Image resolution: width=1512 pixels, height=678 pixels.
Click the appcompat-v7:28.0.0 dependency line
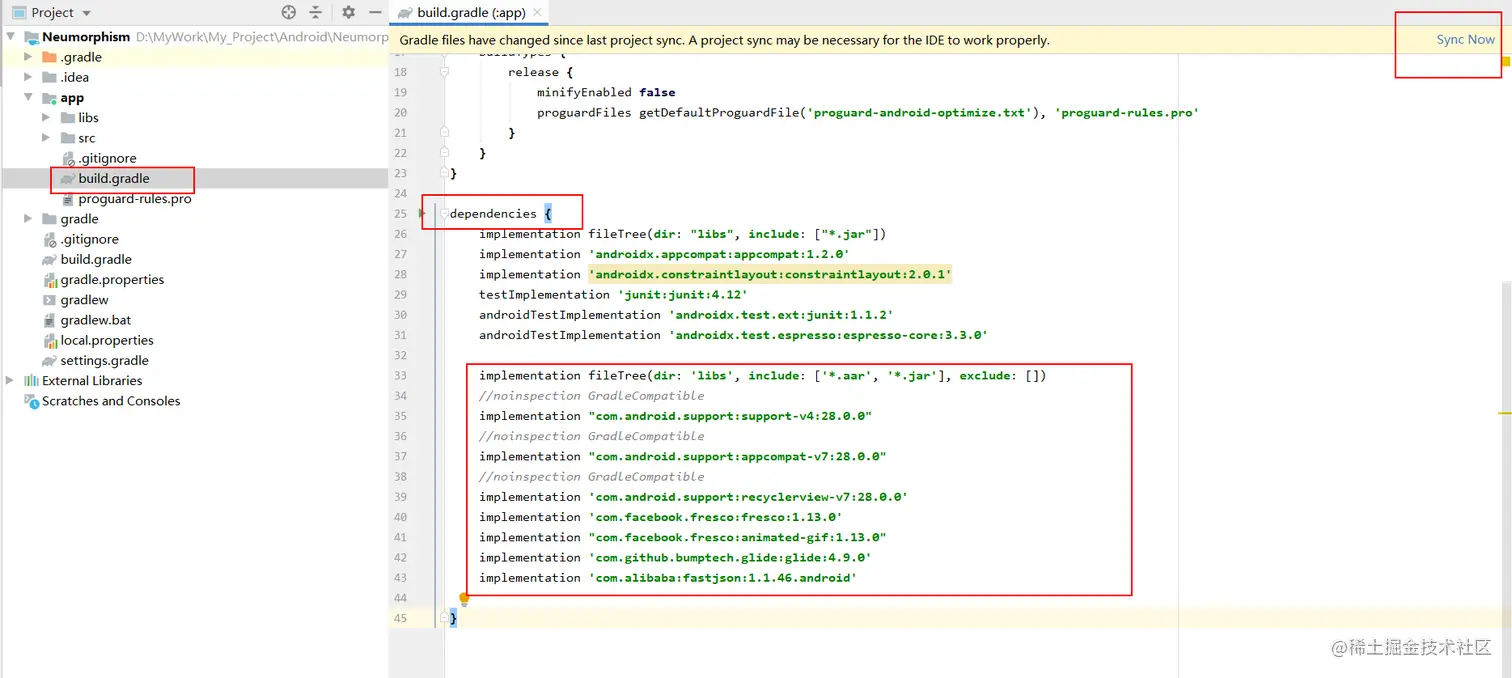point(682,456)
